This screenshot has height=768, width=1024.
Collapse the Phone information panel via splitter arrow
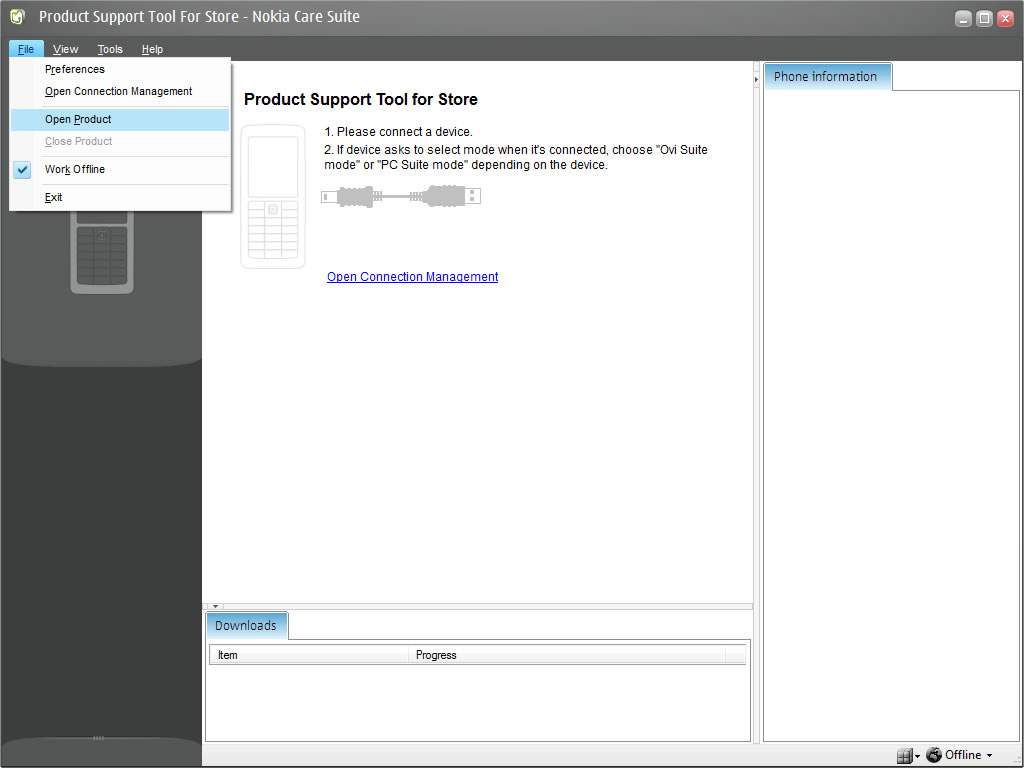coord(757,79)
